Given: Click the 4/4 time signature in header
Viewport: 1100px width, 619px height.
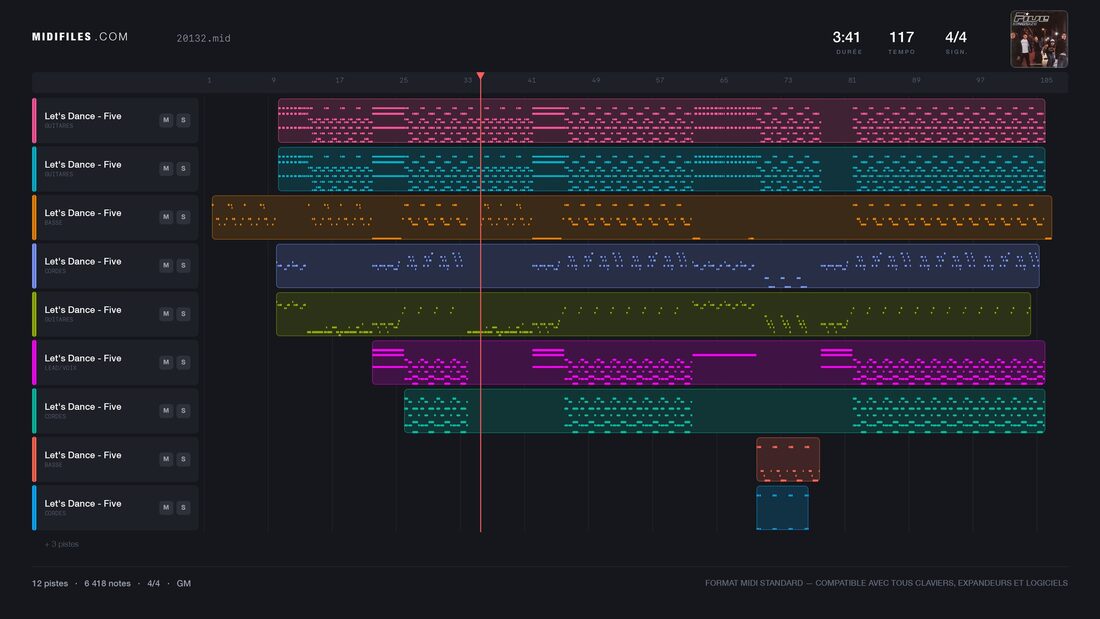Looking at the screenshot, I should click(955, 37).
